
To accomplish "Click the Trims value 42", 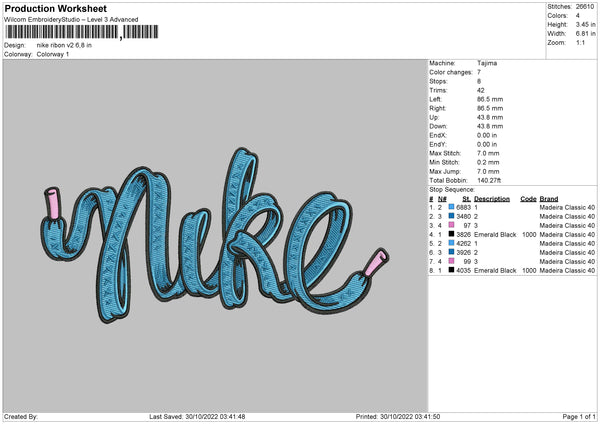I will [481, 91].
